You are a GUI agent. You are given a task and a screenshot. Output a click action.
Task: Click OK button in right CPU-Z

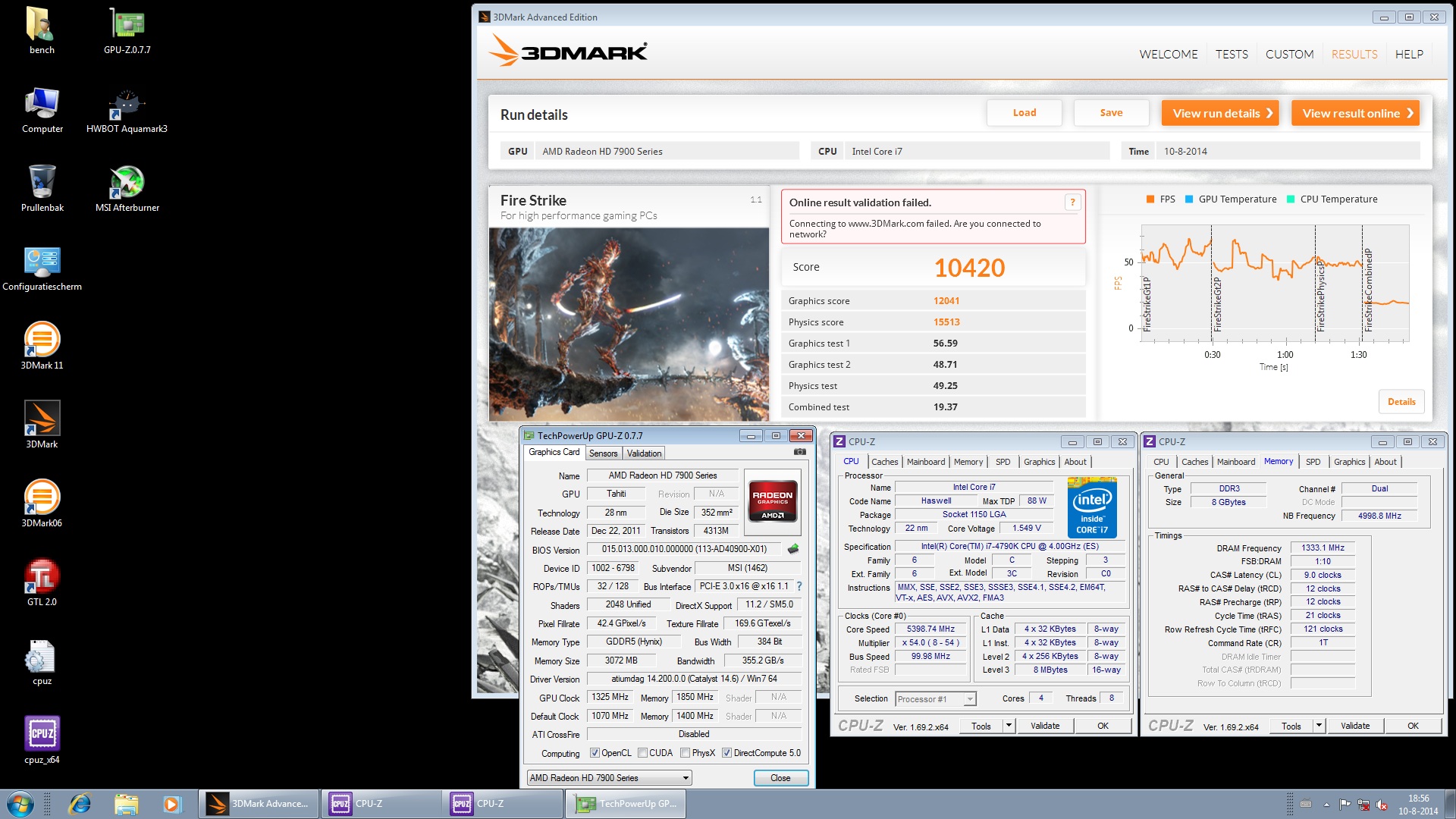(x=1413, y=726)
